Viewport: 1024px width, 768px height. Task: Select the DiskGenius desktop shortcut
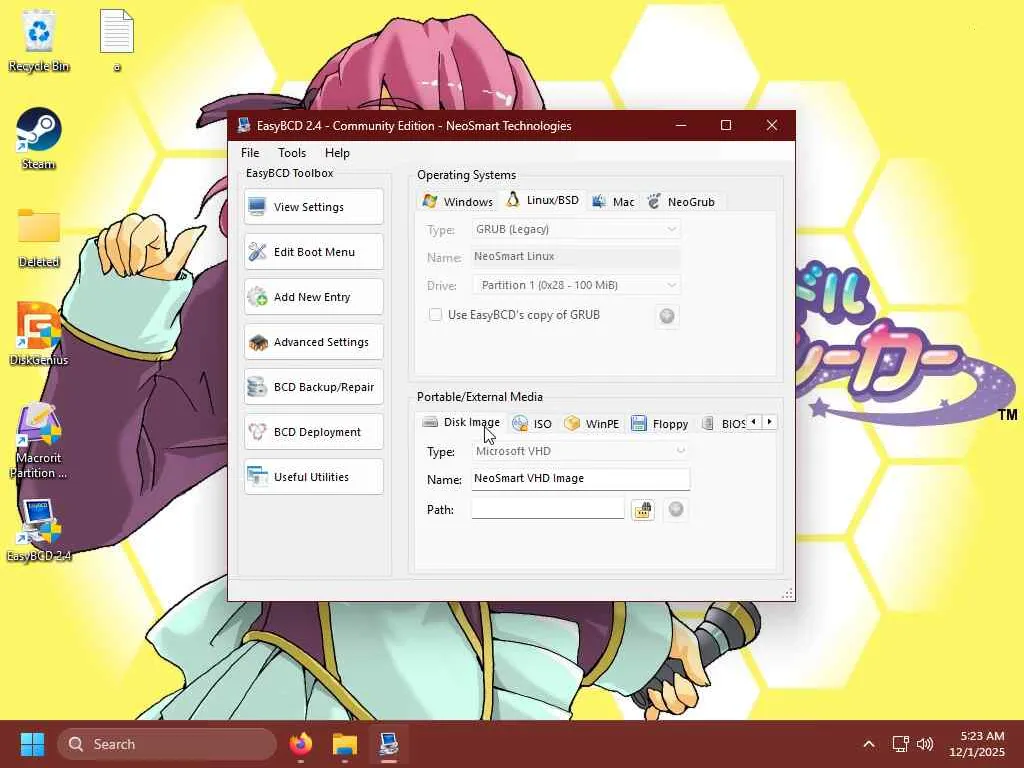coord(39,334)
